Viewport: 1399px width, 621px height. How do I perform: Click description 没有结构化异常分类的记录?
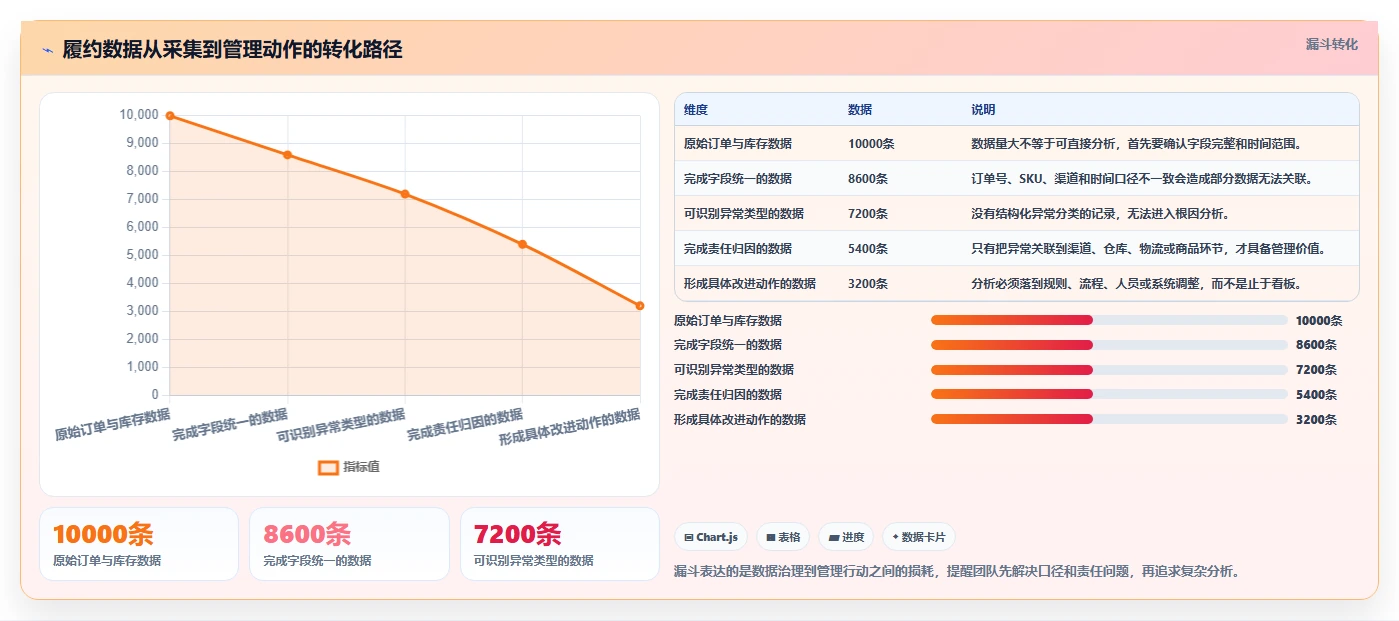(x=1100, y=214)
